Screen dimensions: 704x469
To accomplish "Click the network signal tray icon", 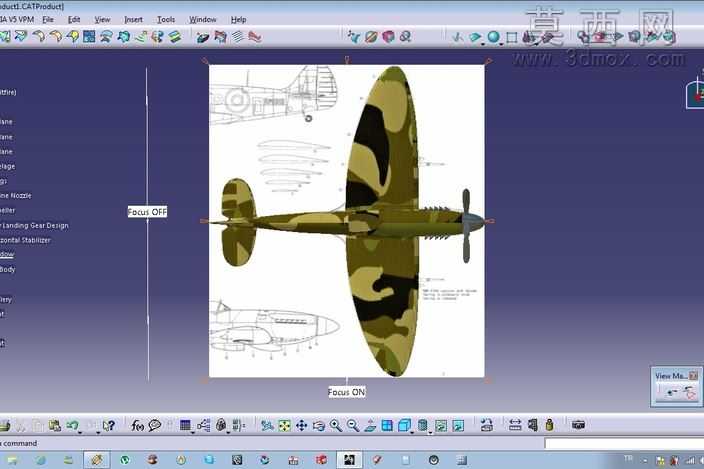I will [690, 460].
